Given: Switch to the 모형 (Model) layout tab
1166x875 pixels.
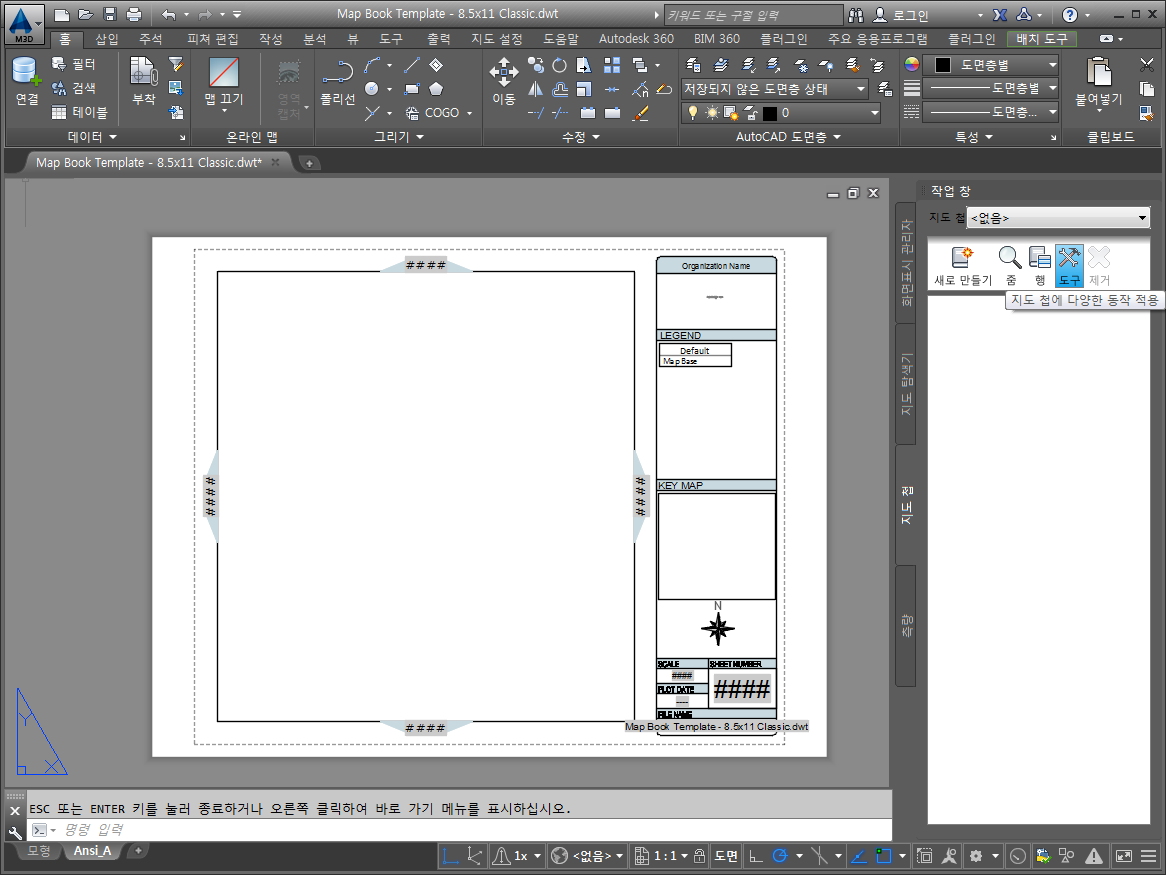Looking at the screenshot, I should coord(38,851).
